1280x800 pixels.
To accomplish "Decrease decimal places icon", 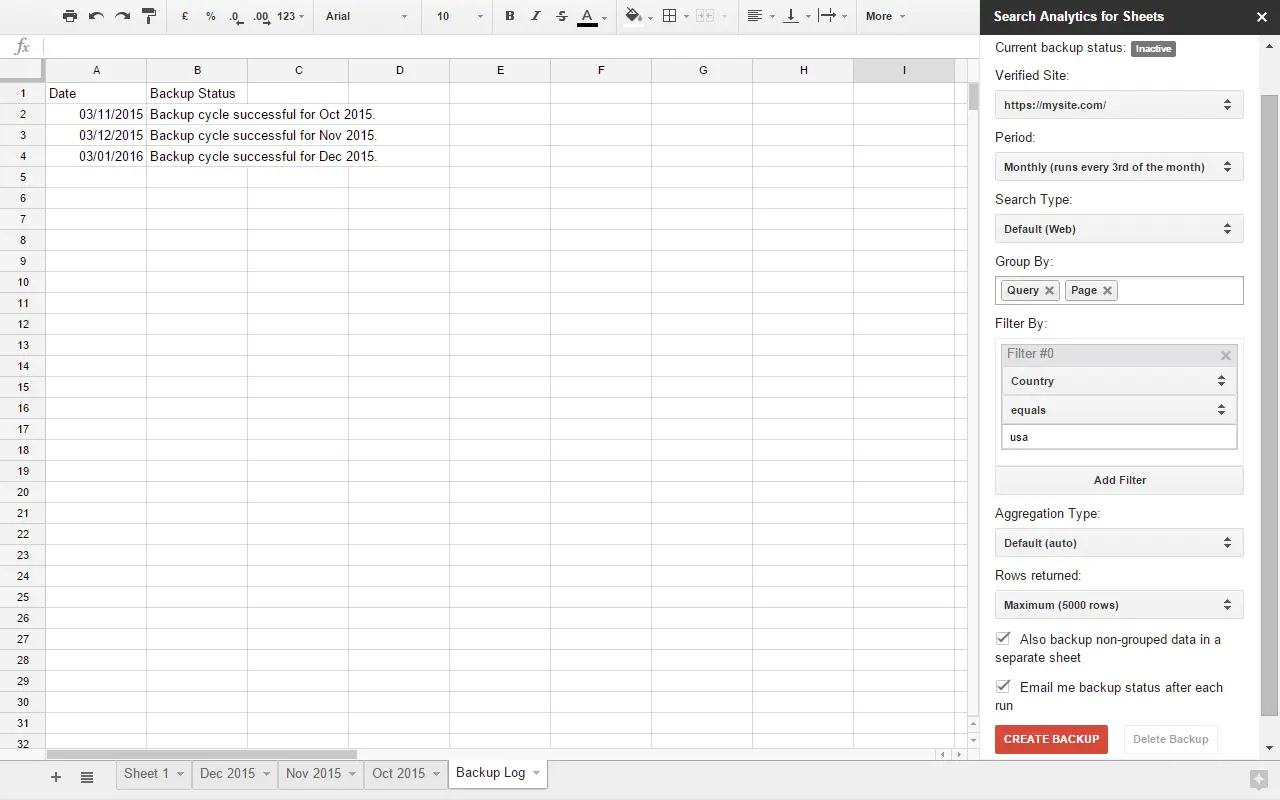I will 235,16.
